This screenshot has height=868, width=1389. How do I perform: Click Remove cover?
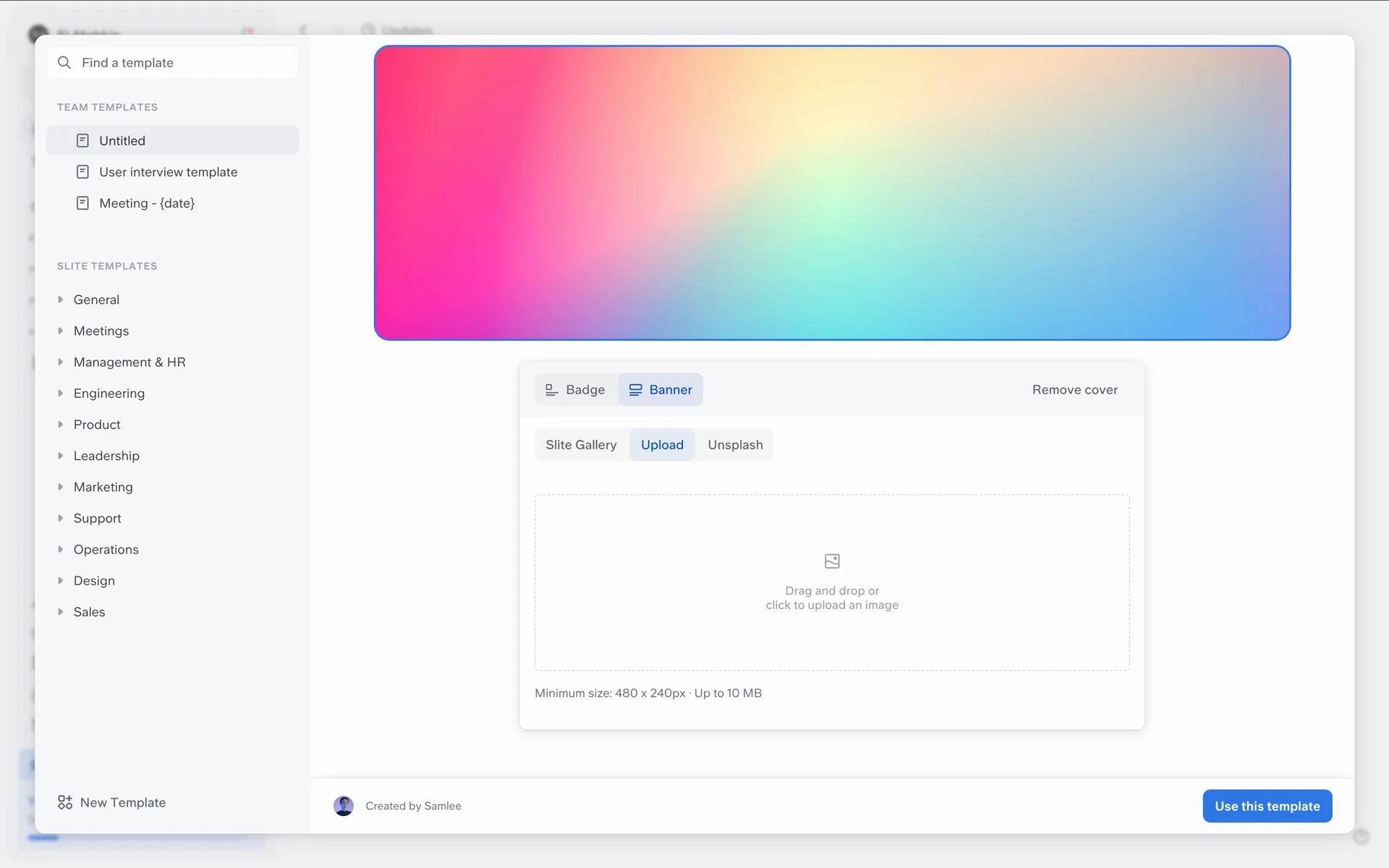pos(1074,390)
